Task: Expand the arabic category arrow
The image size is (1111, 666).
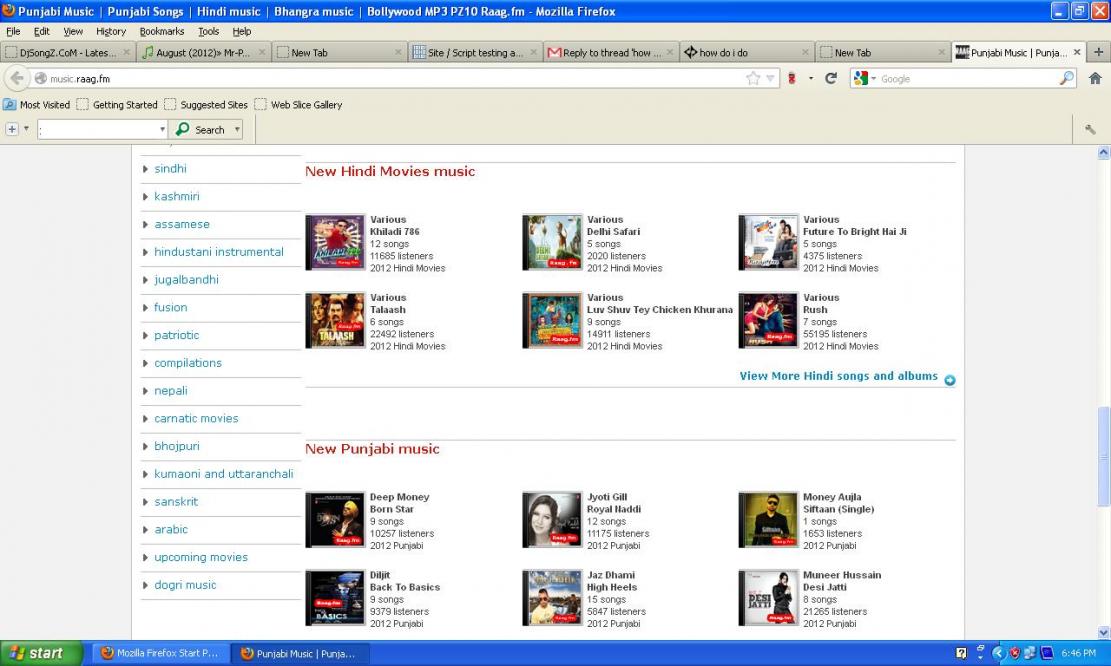Action: click(145, 529)
